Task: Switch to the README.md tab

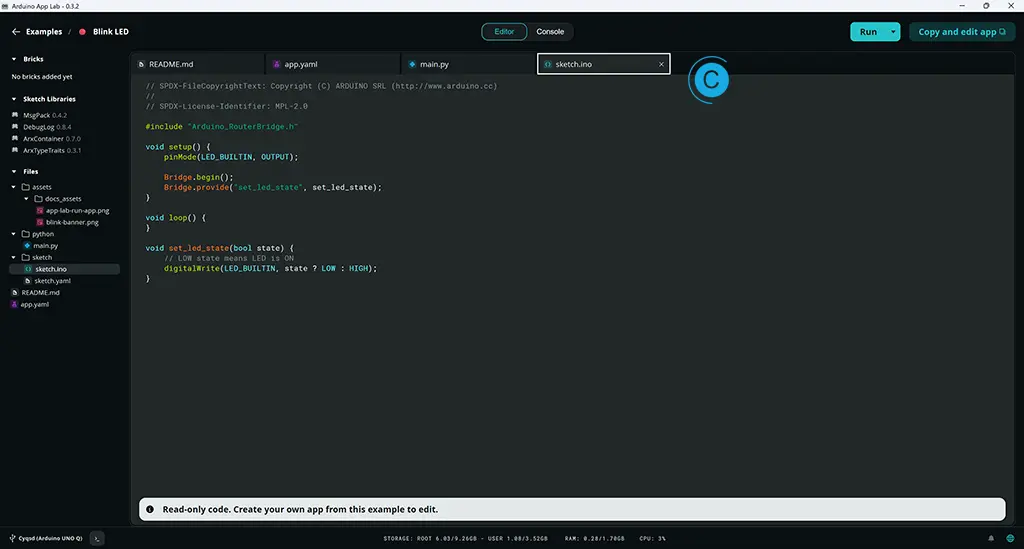Action: click(x=197, y=64)
